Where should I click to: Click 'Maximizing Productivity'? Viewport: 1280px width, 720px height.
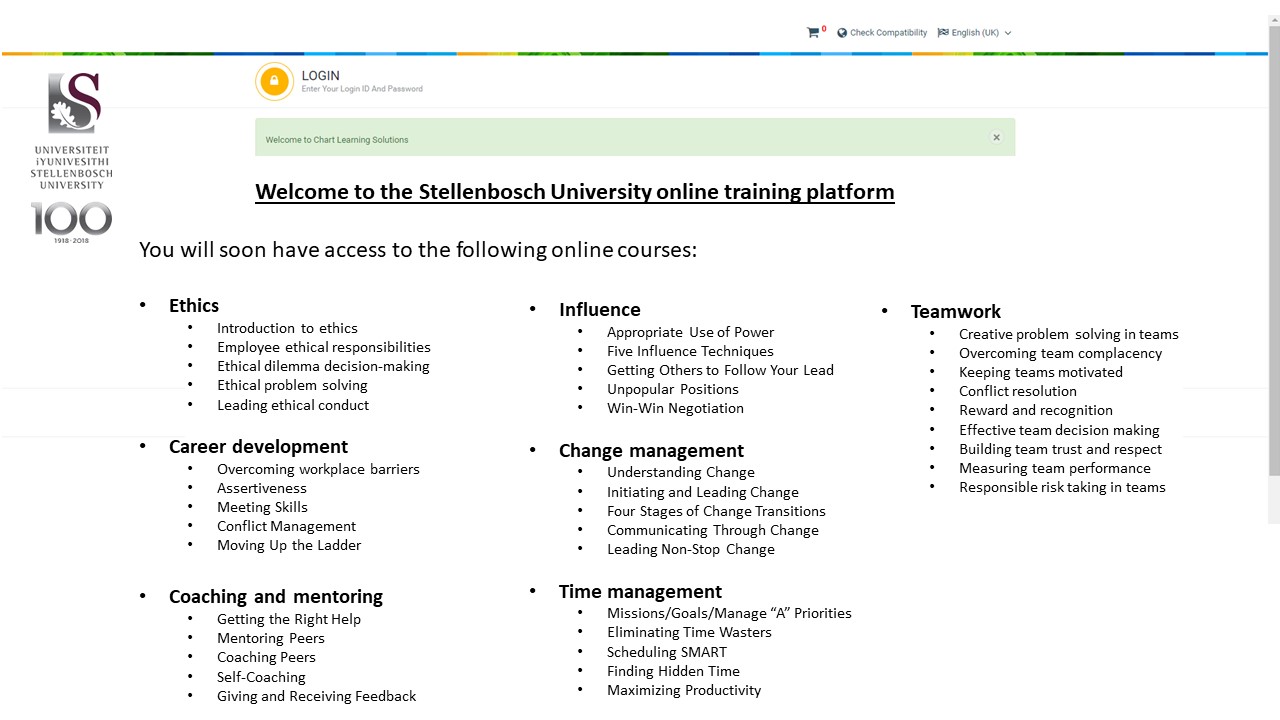(684, 690)
